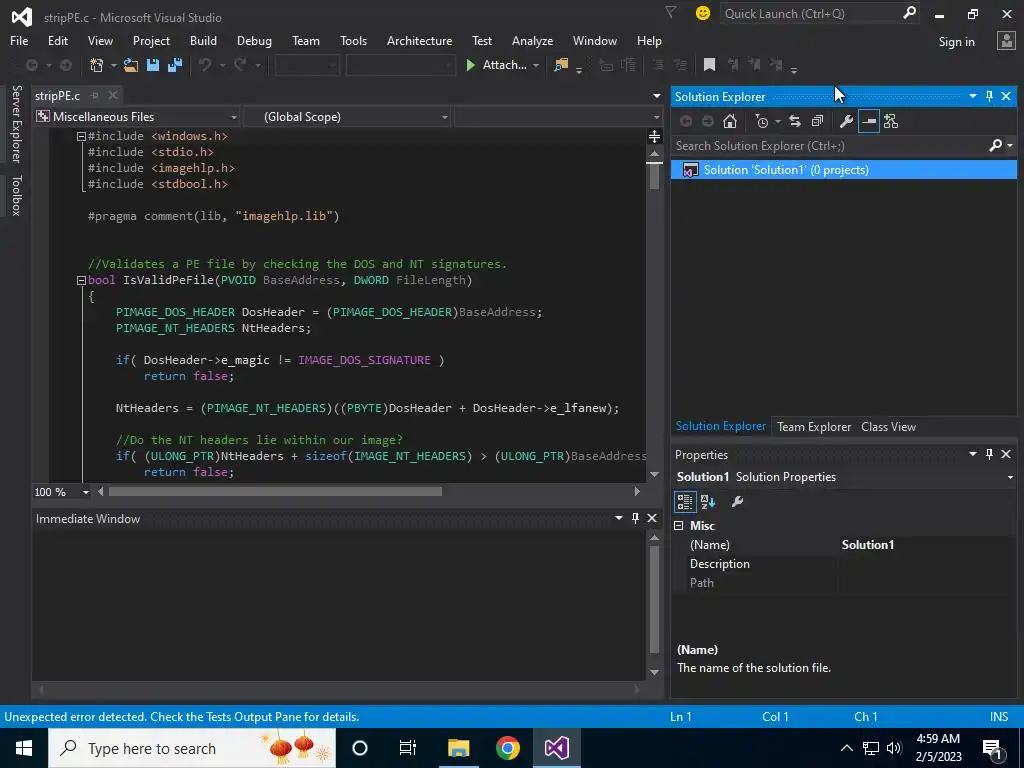The height and width of the screenshot is (768, 1024).
Task: Open the Toolbox side tab
Action: pos(16,195)
